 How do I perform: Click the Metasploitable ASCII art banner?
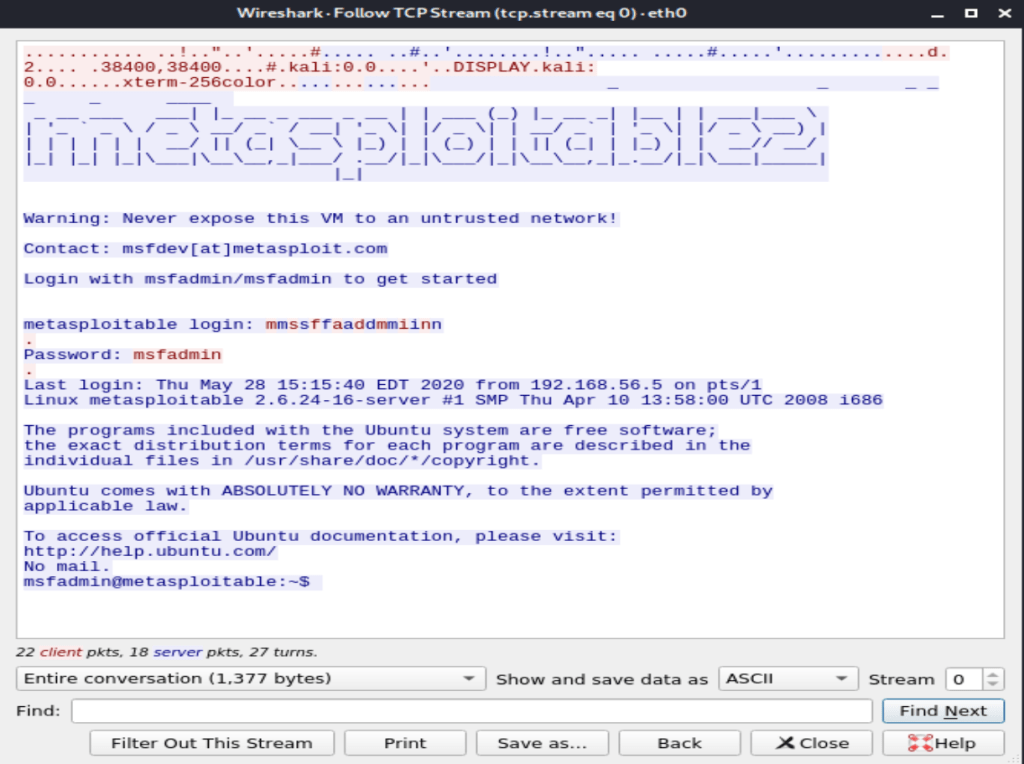pyautogui.click(x=425, y=140)
